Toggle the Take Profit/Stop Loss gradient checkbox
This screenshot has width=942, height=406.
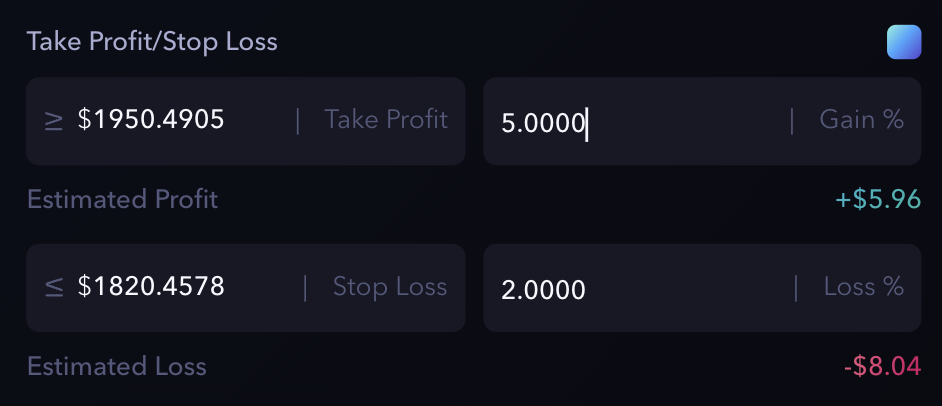[903, 42]
